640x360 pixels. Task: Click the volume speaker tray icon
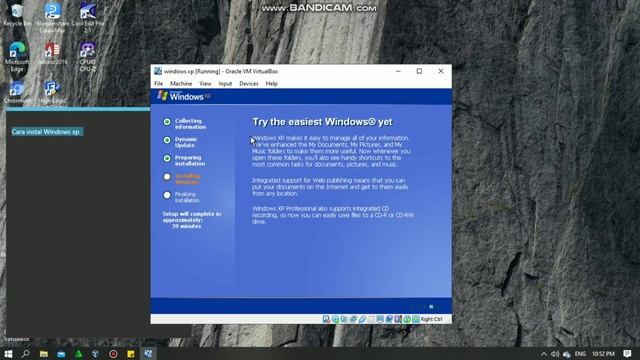(x=555, y=354)
